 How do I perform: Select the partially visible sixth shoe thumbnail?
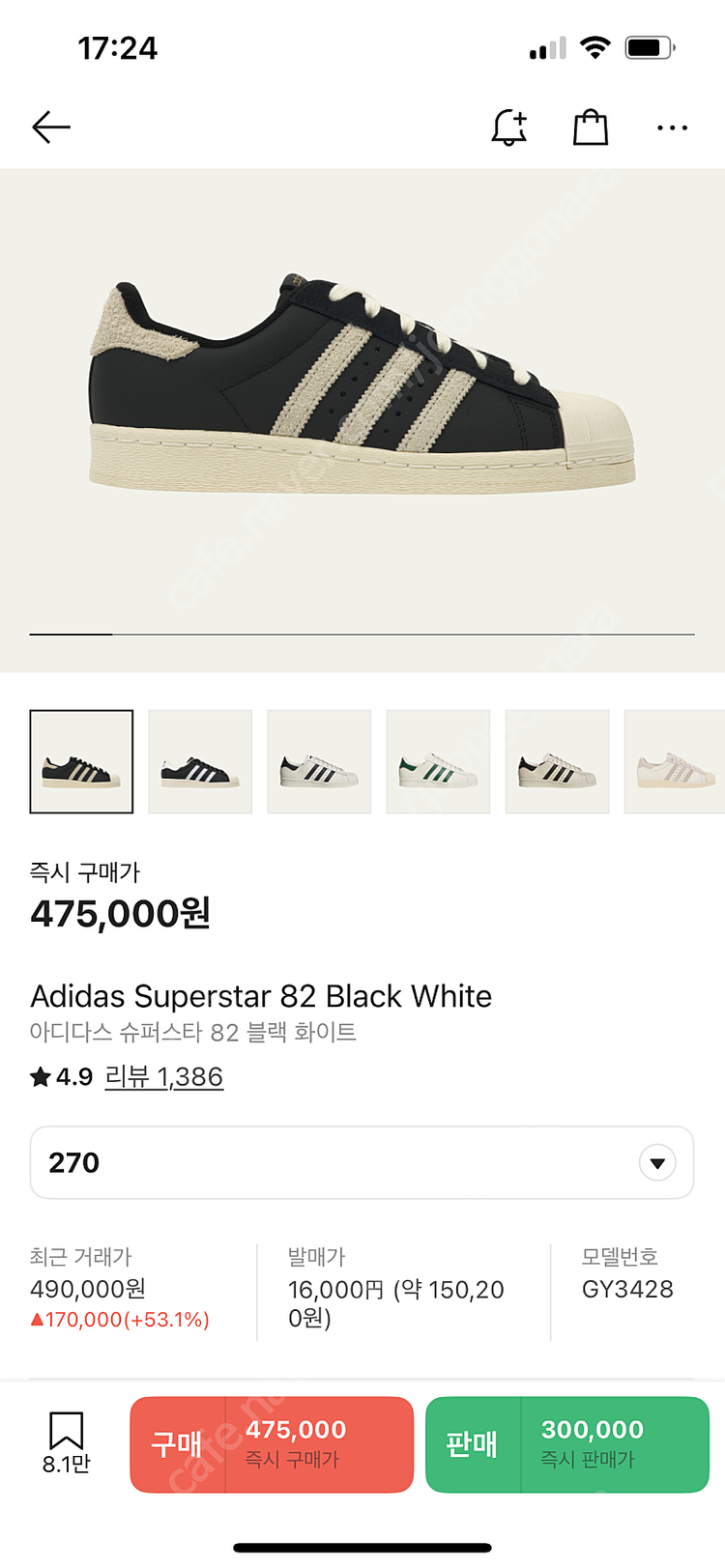coord(675,761)
